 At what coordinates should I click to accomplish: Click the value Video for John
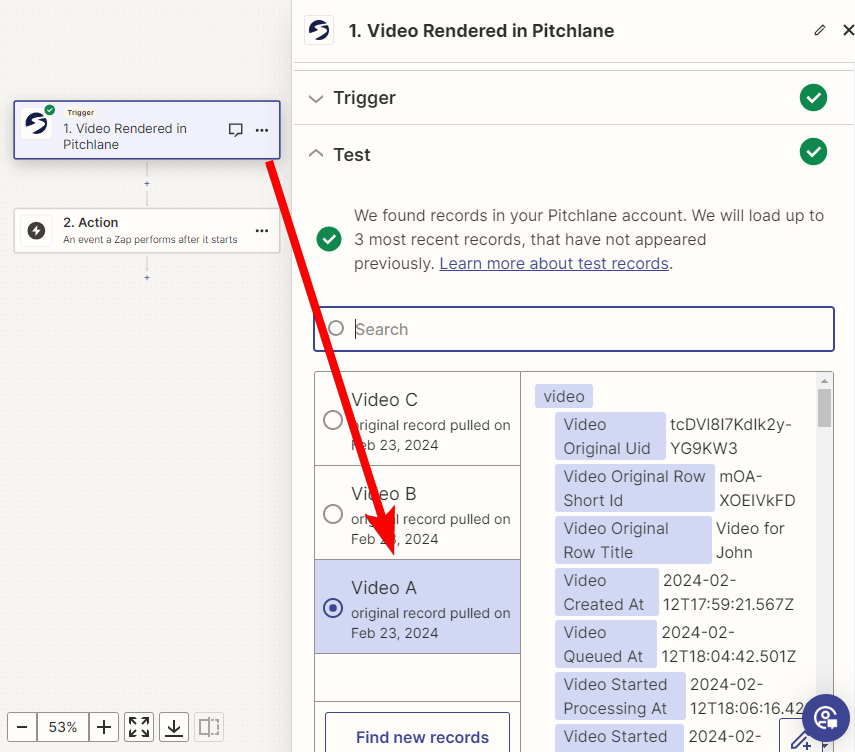750,540
